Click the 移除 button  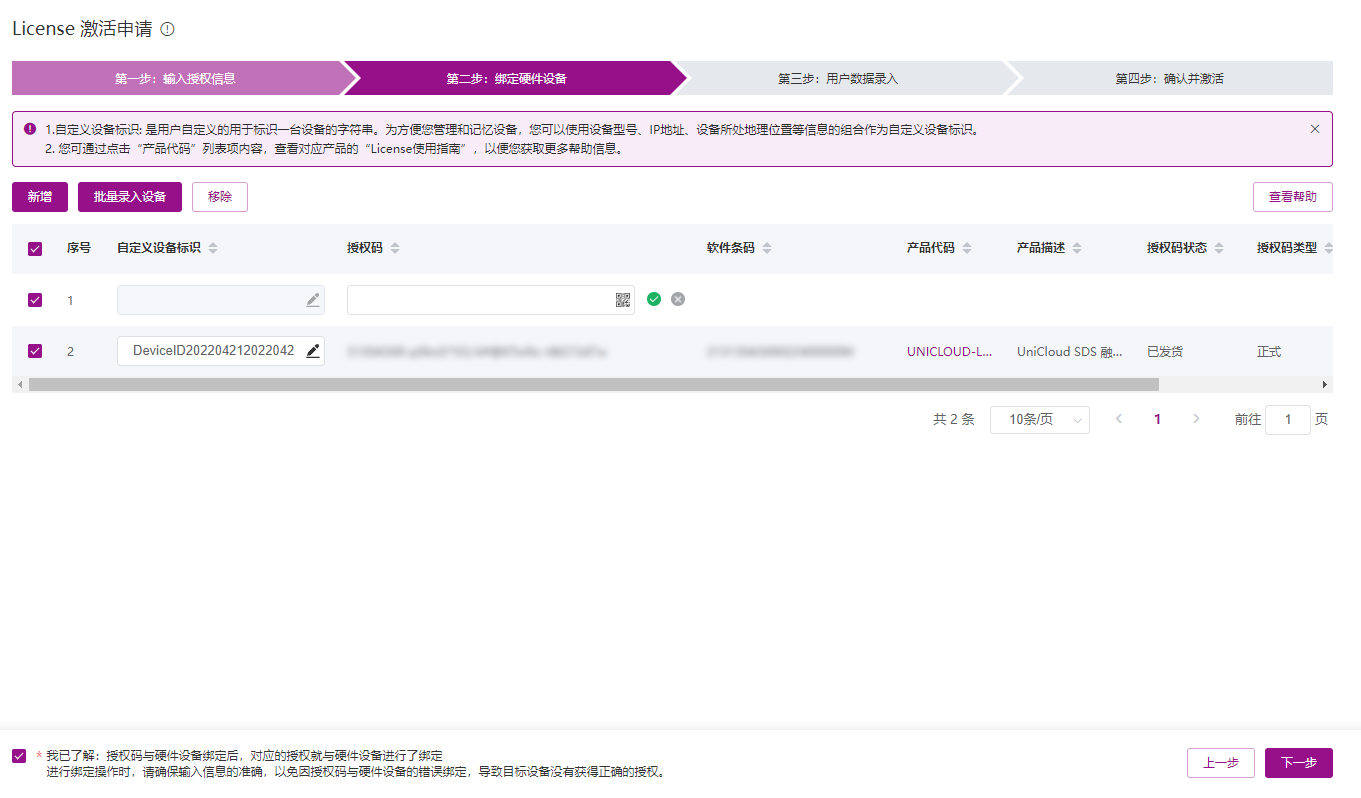click(220, 197)
